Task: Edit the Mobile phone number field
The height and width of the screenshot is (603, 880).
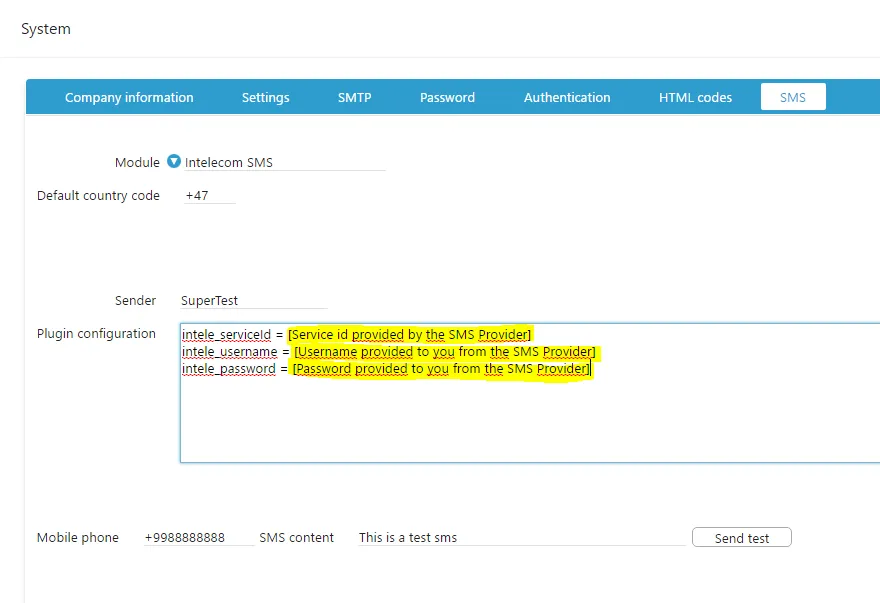Action: pos(199,537)
